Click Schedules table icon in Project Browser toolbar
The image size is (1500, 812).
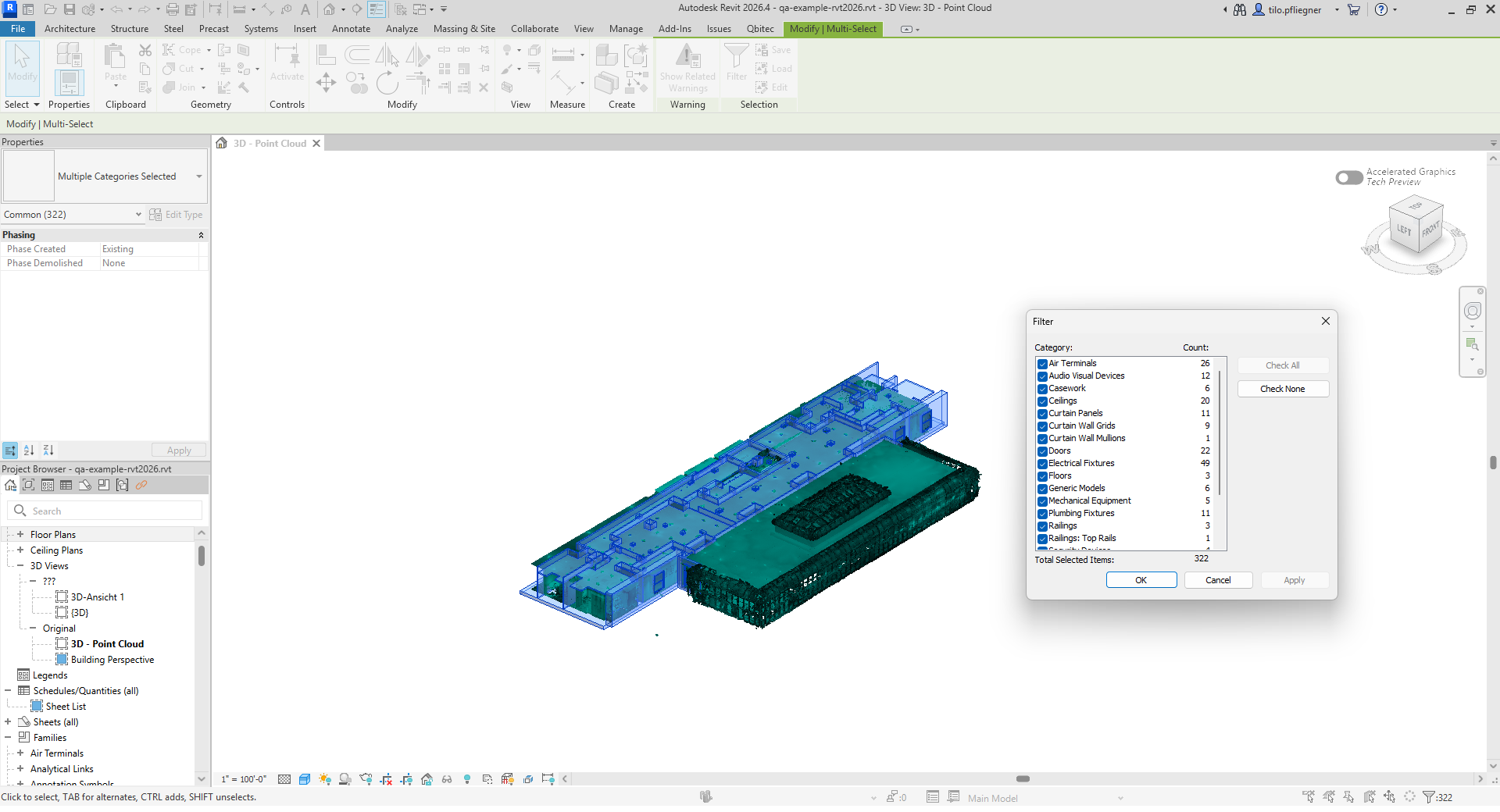point(66,485)
